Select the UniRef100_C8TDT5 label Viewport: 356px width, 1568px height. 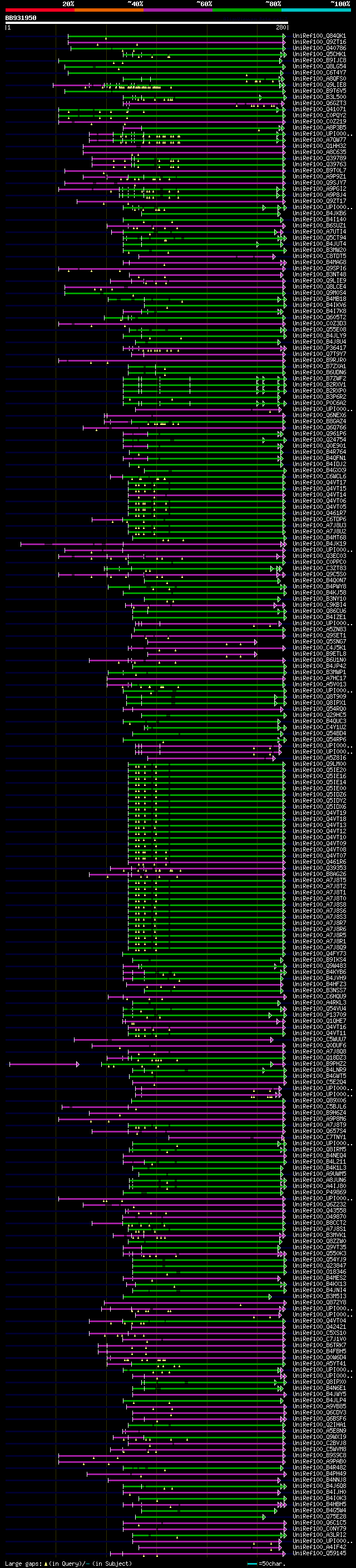coord(319,256)
